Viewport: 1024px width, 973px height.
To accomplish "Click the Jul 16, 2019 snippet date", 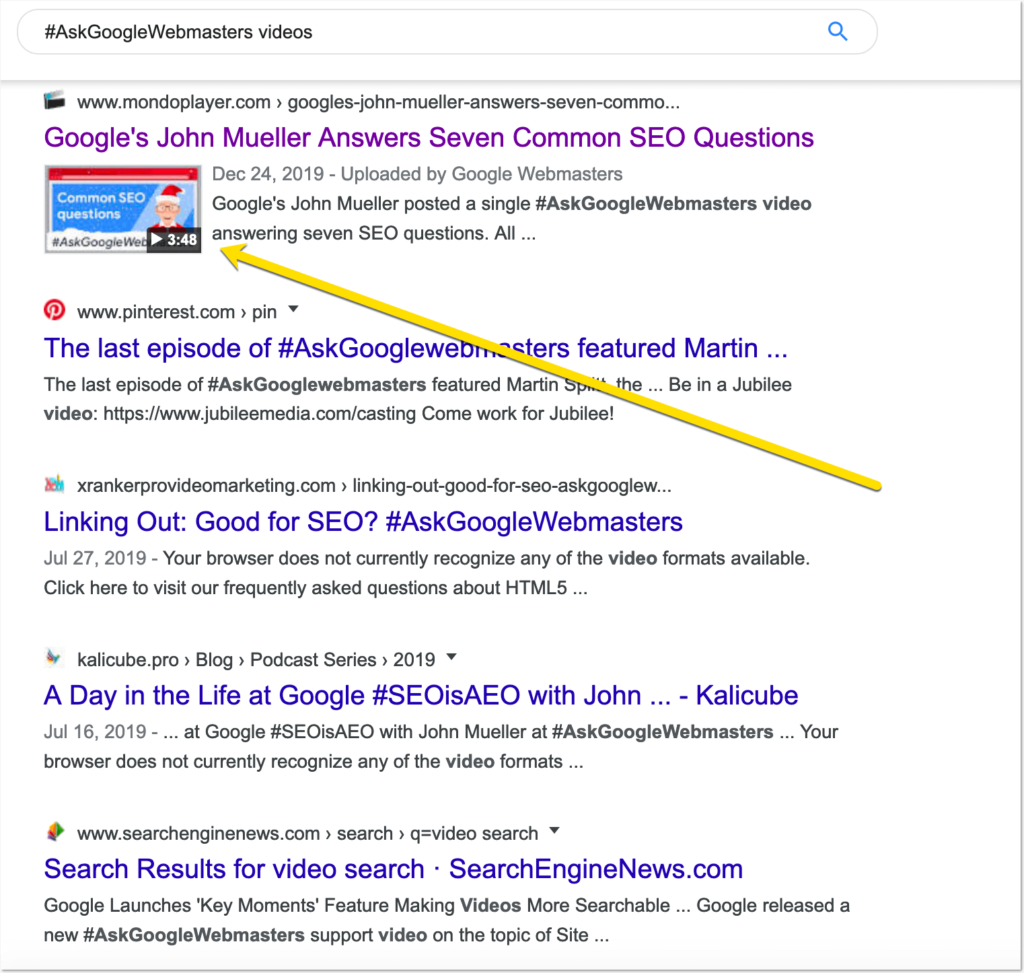I will [x=95, y=732].
